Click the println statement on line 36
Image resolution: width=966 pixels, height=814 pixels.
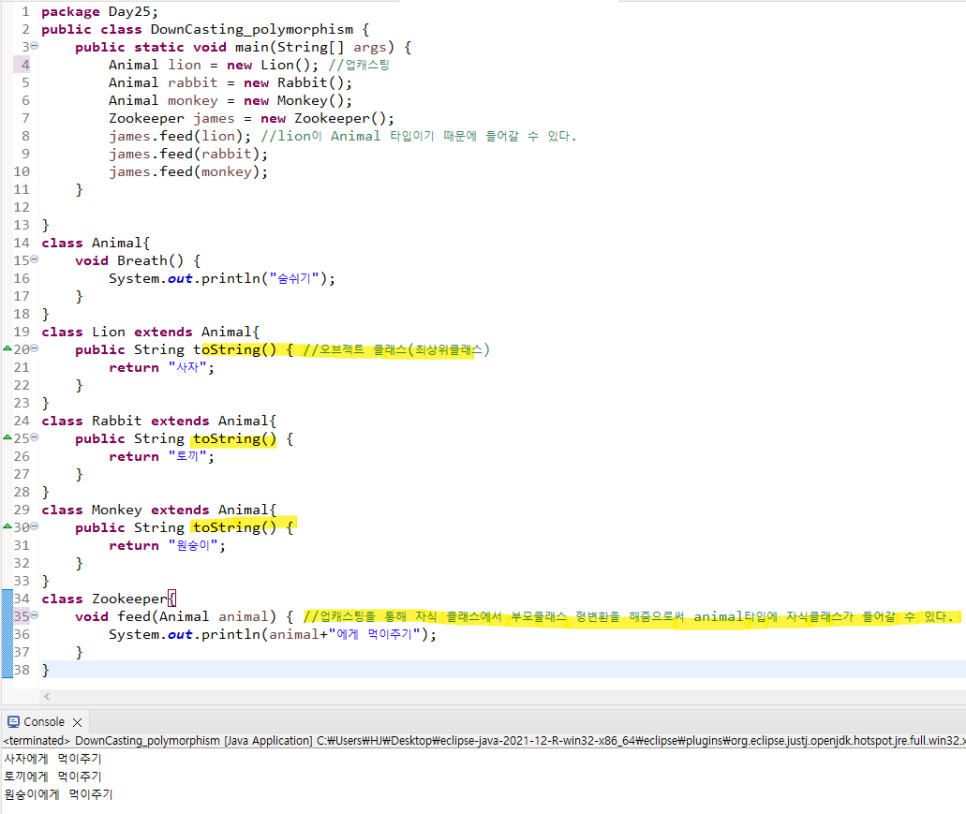pyautogui.click(x=272, y=634)
